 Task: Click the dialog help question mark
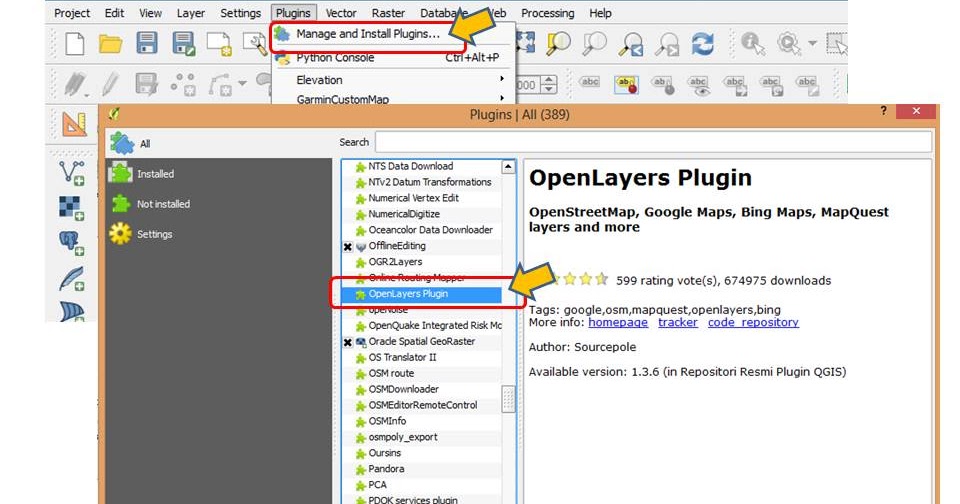point(883,111)
